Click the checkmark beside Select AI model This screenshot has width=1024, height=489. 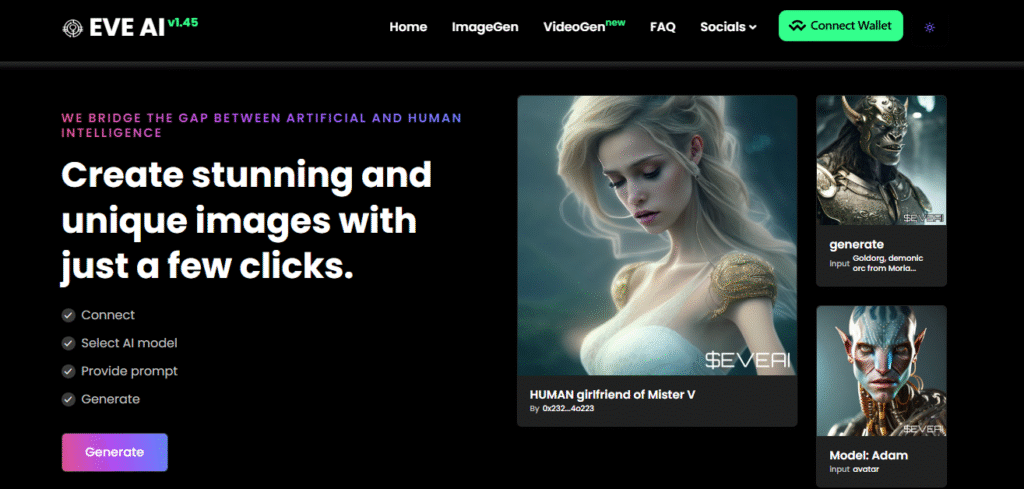68,343
